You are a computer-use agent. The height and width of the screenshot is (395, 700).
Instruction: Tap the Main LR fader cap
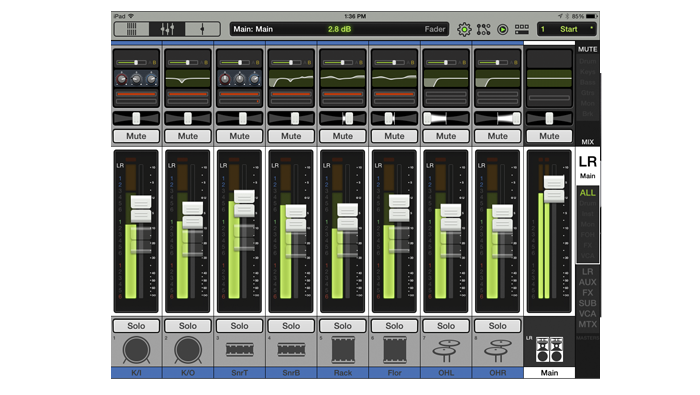(x=554, y=189)
